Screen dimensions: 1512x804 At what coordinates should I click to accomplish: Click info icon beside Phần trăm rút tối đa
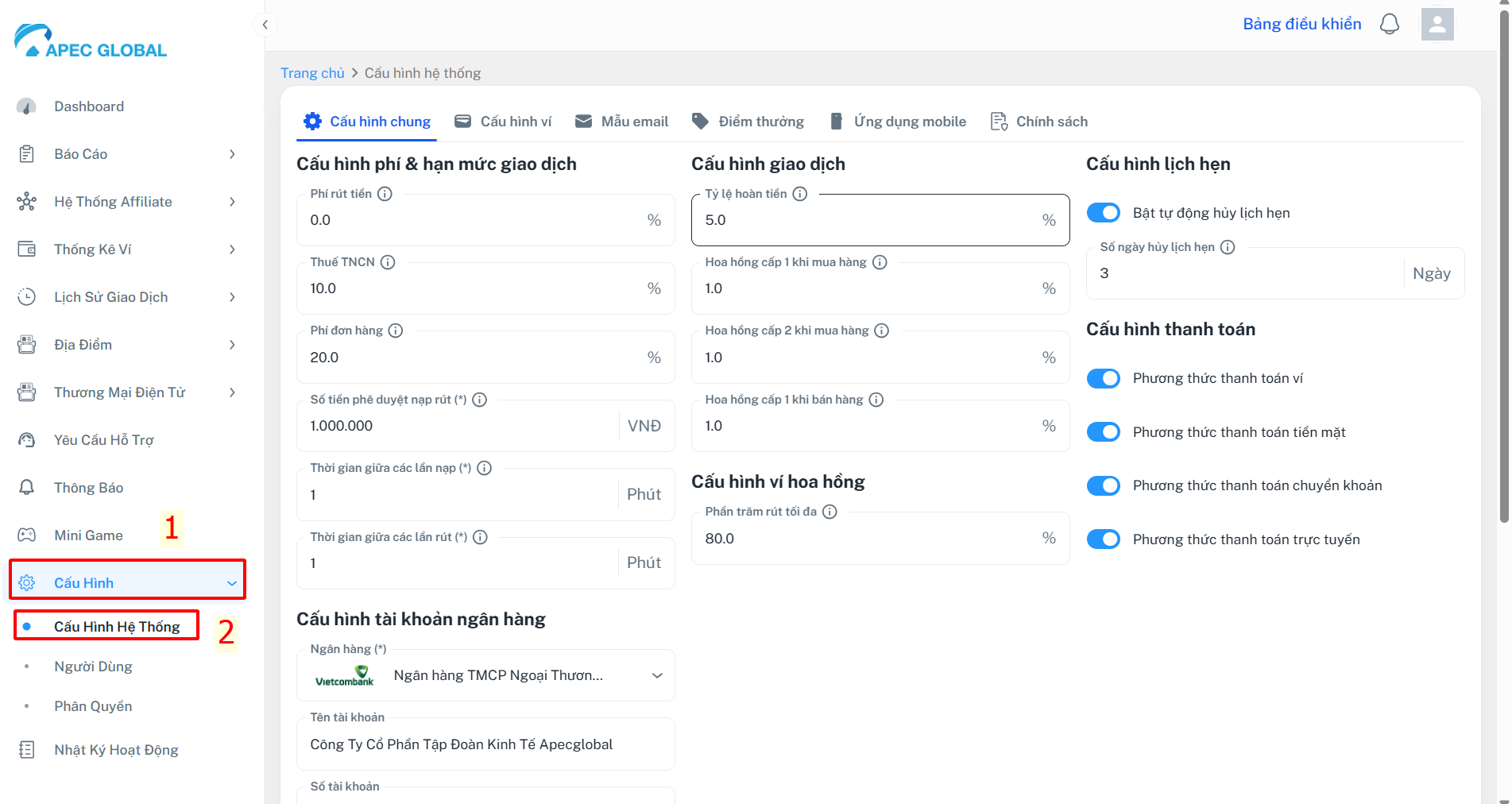[829, 512]
